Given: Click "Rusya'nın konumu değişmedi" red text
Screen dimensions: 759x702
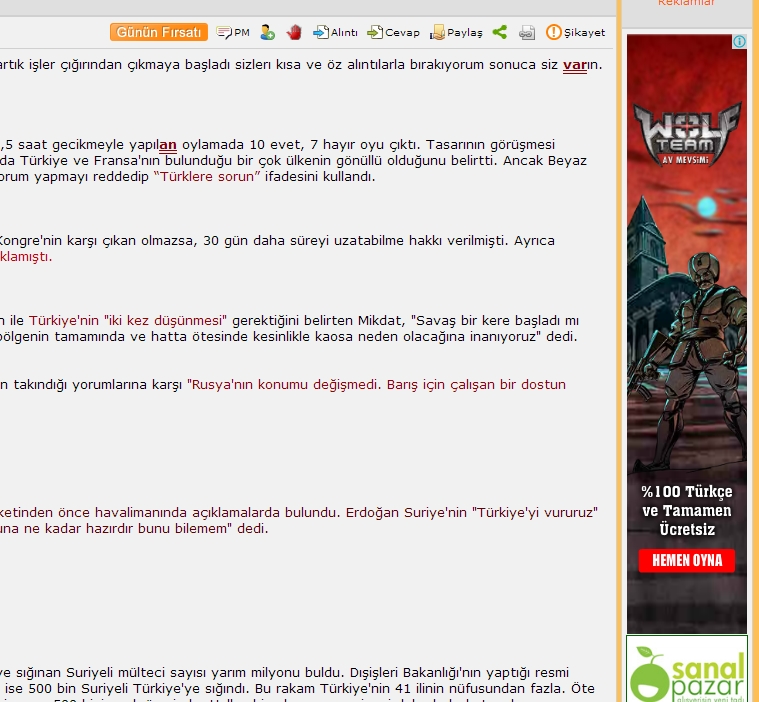Looking at the screenshot, I should click(284, 384).
